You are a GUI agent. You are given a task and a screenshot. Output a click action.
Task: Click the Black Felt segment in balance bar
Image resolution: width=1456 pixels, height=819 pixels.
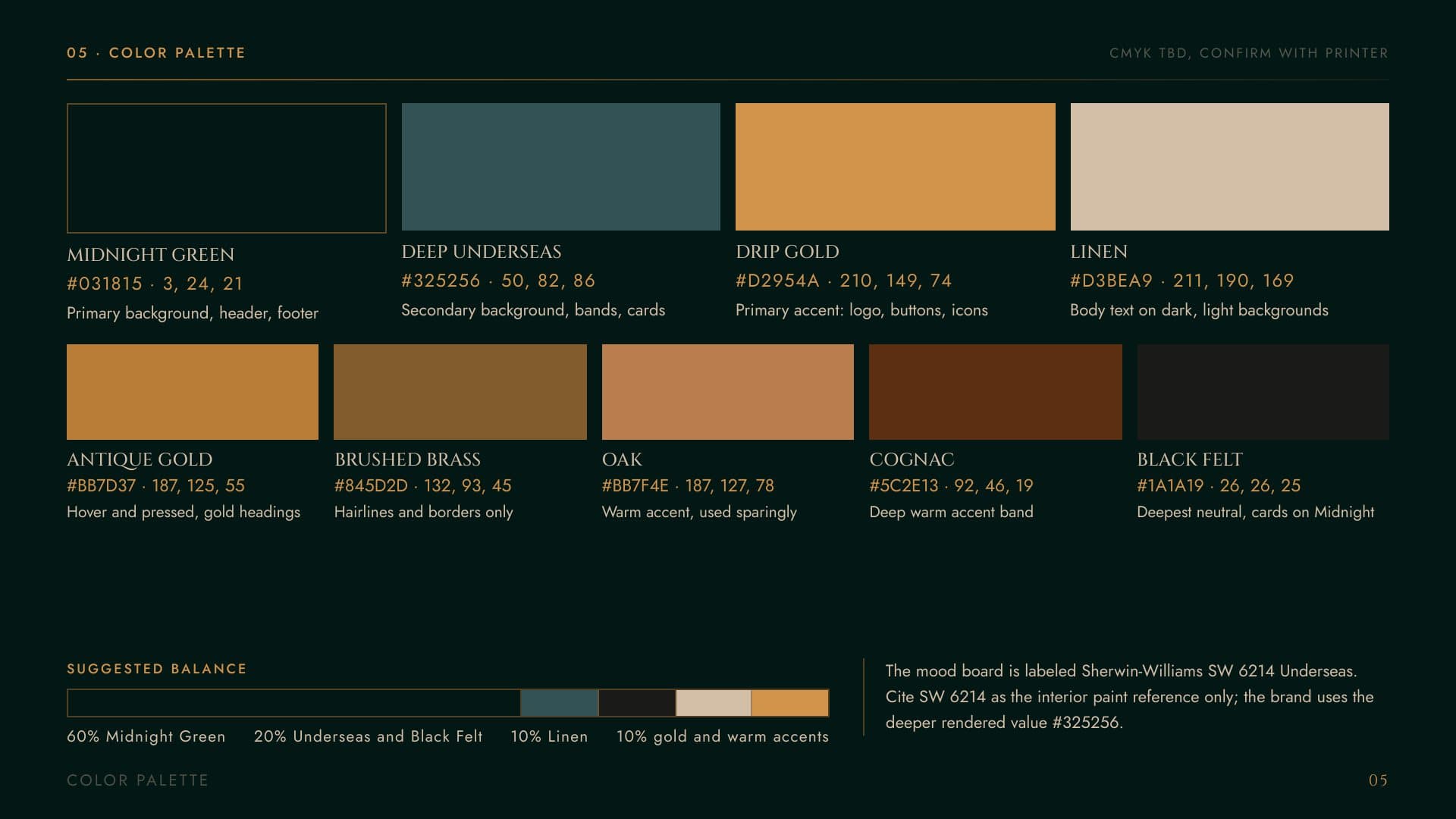coord(637,703)
